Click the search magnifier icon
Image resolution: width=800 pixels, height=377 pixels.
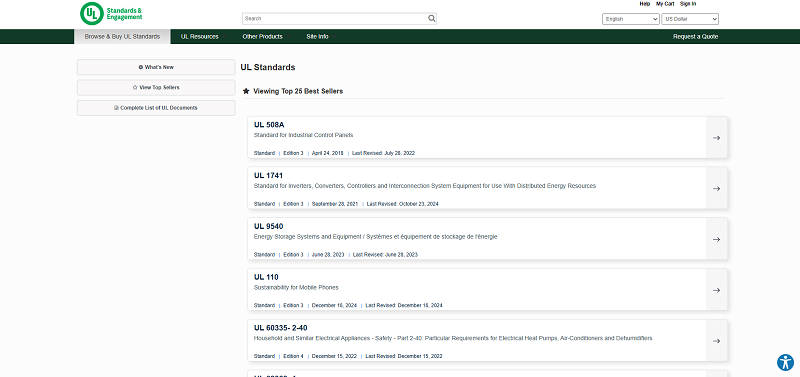click(x=432, y=18)
